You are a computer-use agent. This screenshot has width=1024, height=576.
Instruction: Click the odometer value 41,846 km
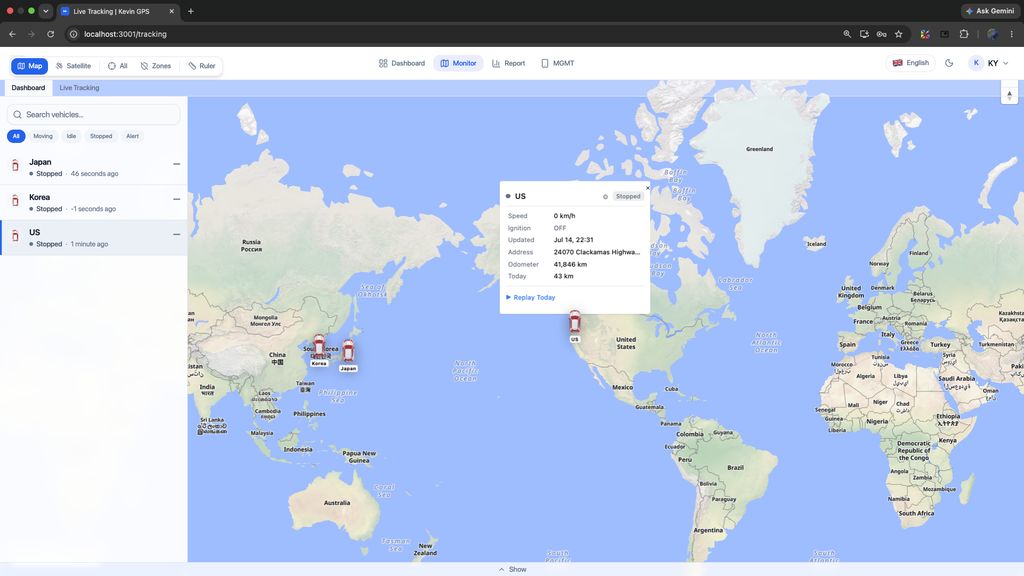click(x=570, y=264)
